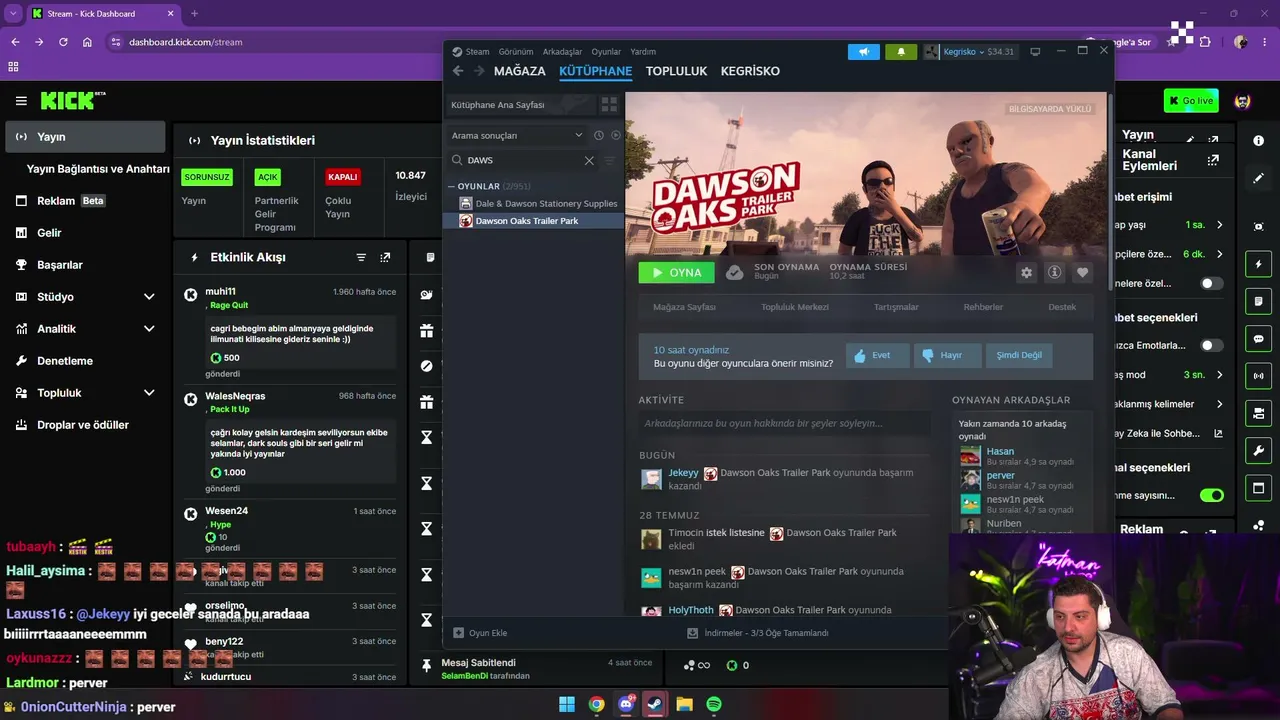The image size is (1280, 720).
Task: Go to MAĞAZA tab
Action: (x=520, y=71)
